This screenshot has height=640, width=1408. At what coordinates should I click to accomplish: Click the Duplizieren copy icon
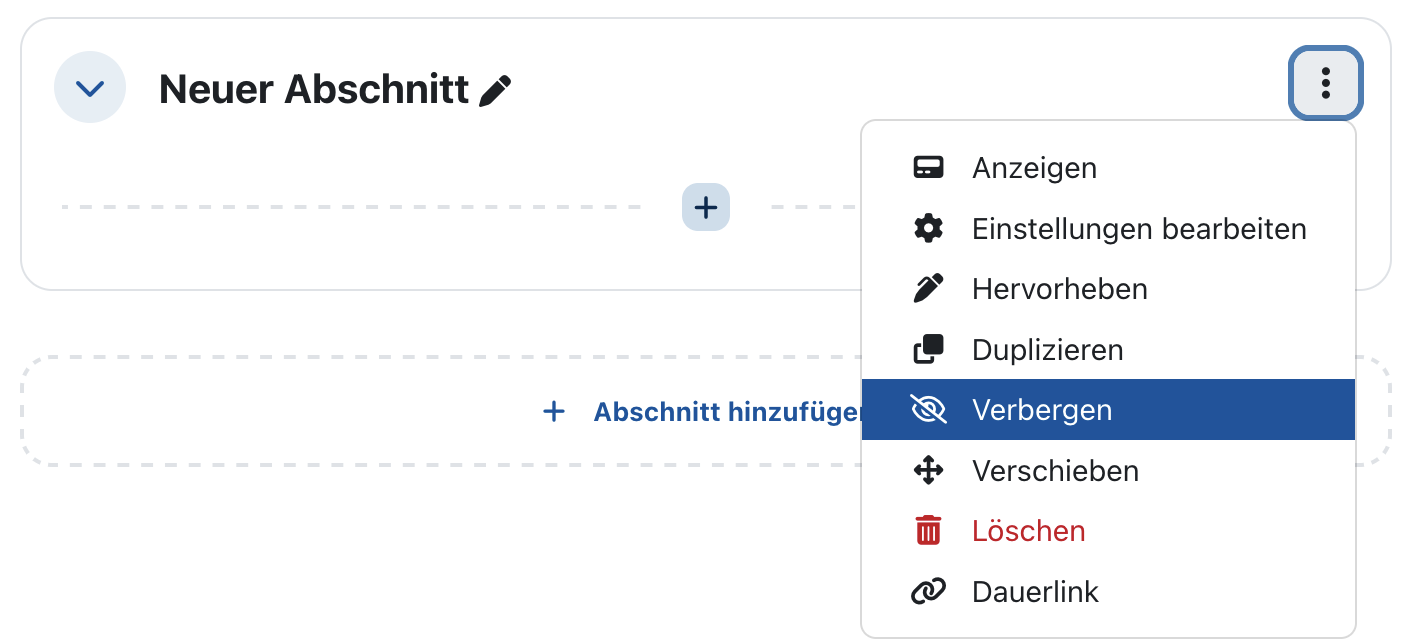click(929, 349)
